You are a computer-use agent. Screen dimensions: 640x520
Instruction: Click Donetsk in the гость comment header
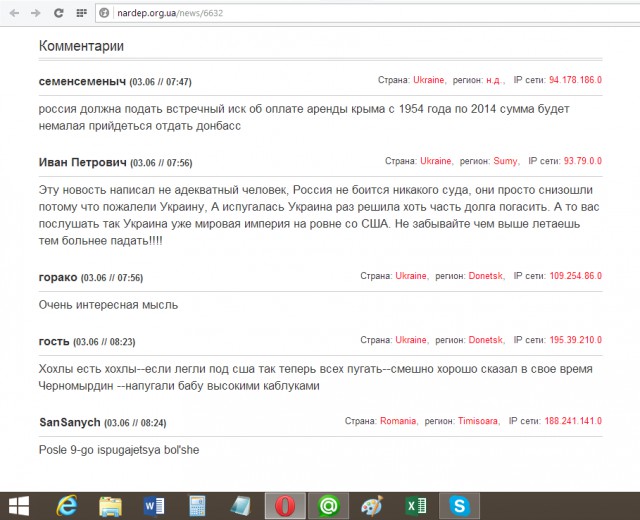[485, 340]
